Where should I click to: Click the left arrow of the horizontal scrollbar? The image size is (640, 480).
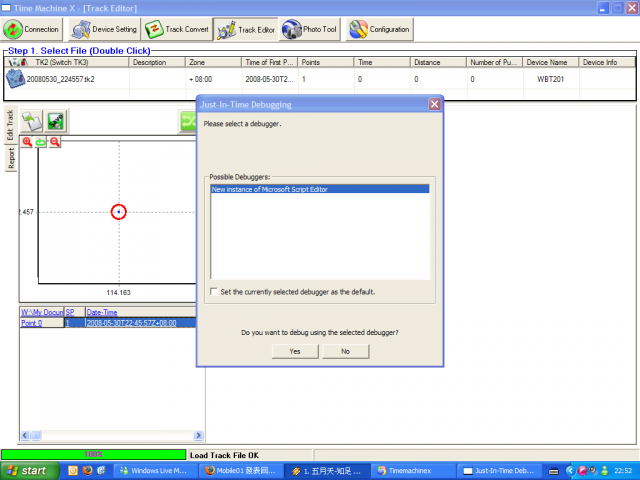(x=25, y=436)
